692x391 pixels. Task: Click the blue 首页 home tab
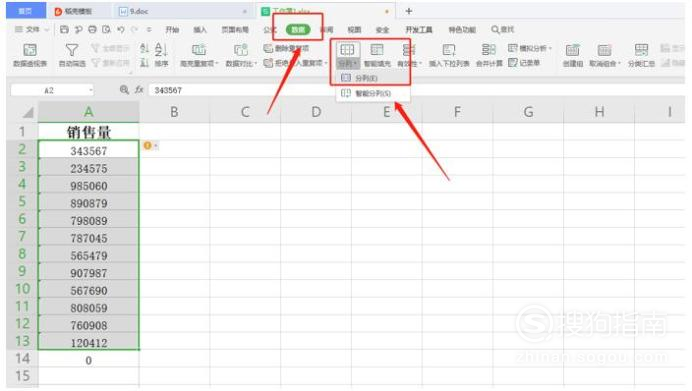[x=25, y=11]
